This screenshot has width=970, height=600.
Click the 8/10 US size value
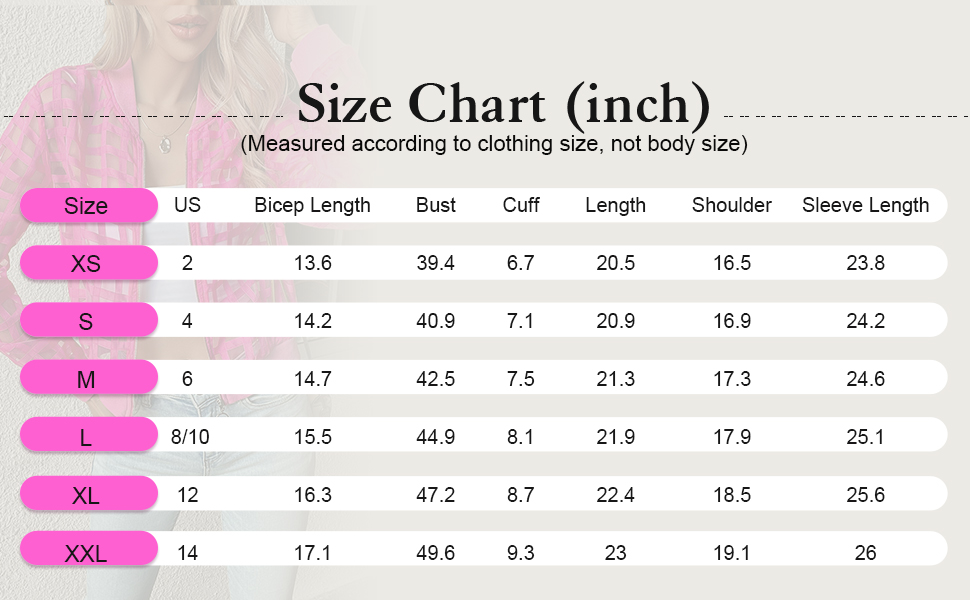click(x=190, y=437)
